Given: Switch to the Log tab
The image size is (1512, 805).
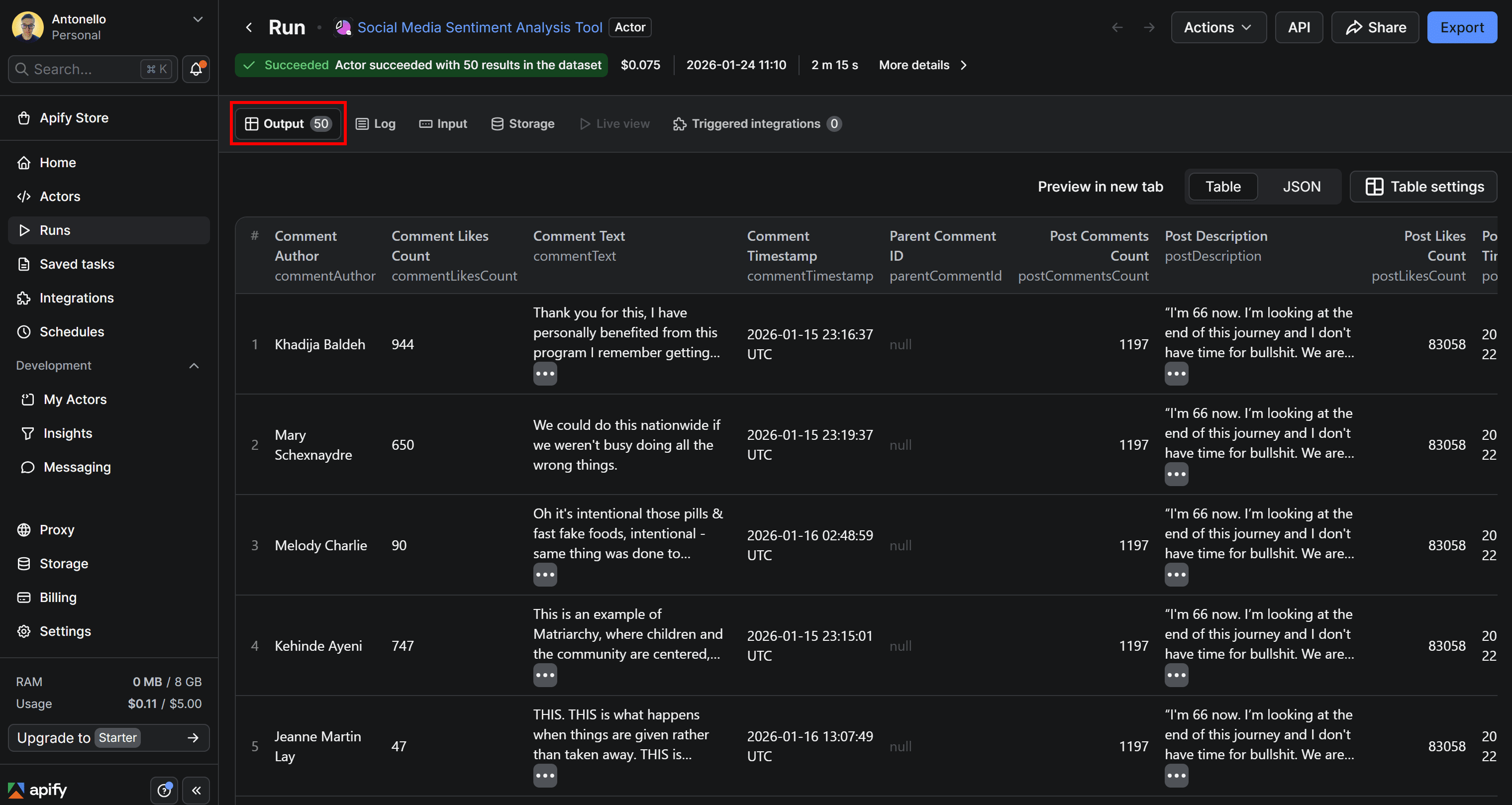Looking at the screenshot, I should 376,124.
